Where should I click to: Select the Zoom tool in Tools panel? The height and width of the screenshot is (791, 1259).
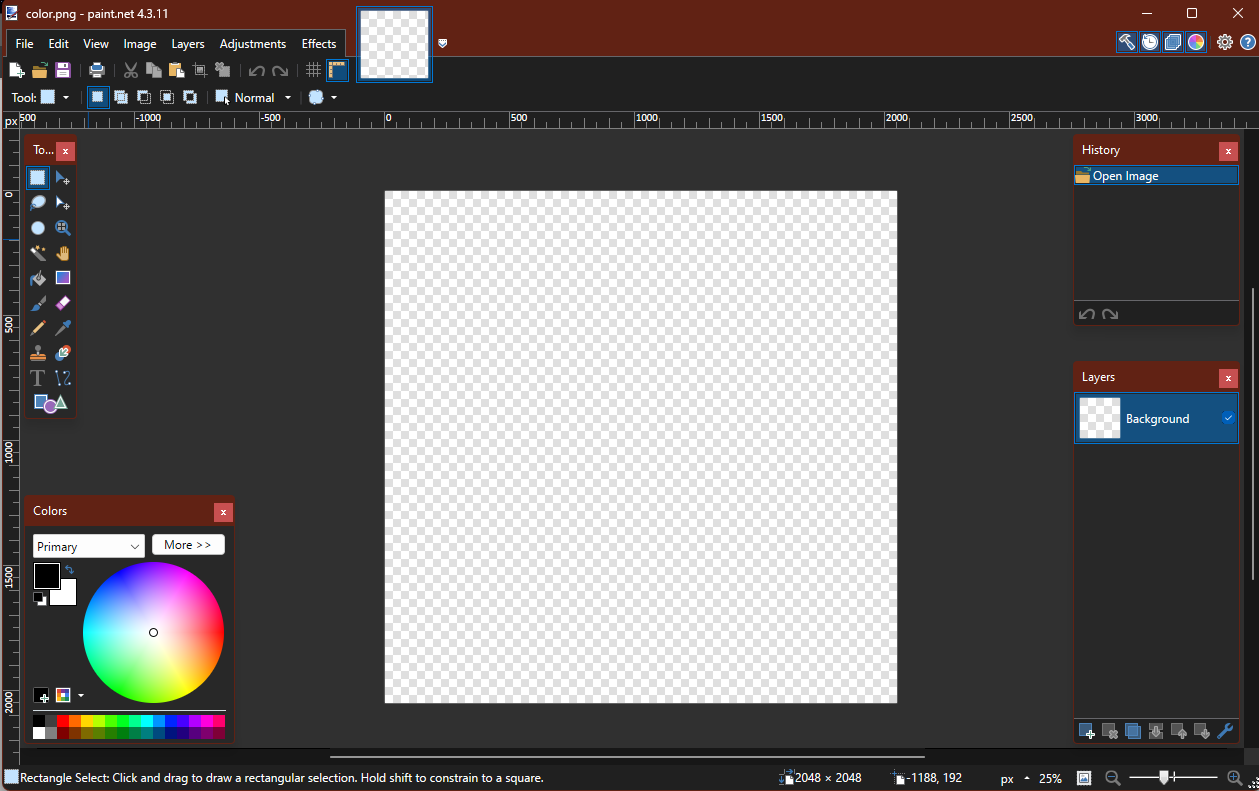(63, 228)
